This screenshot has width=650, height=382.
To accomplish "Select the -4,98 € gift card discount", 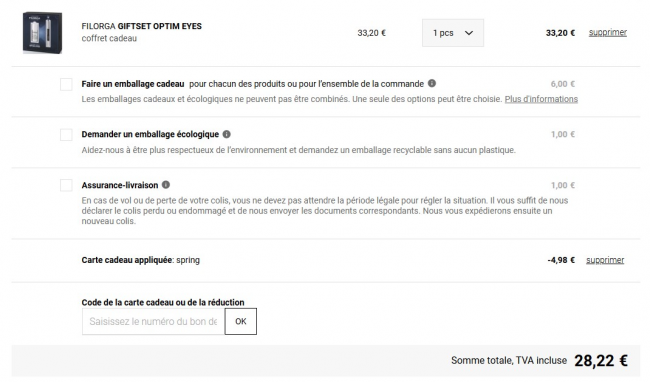I will coord(561,260).
